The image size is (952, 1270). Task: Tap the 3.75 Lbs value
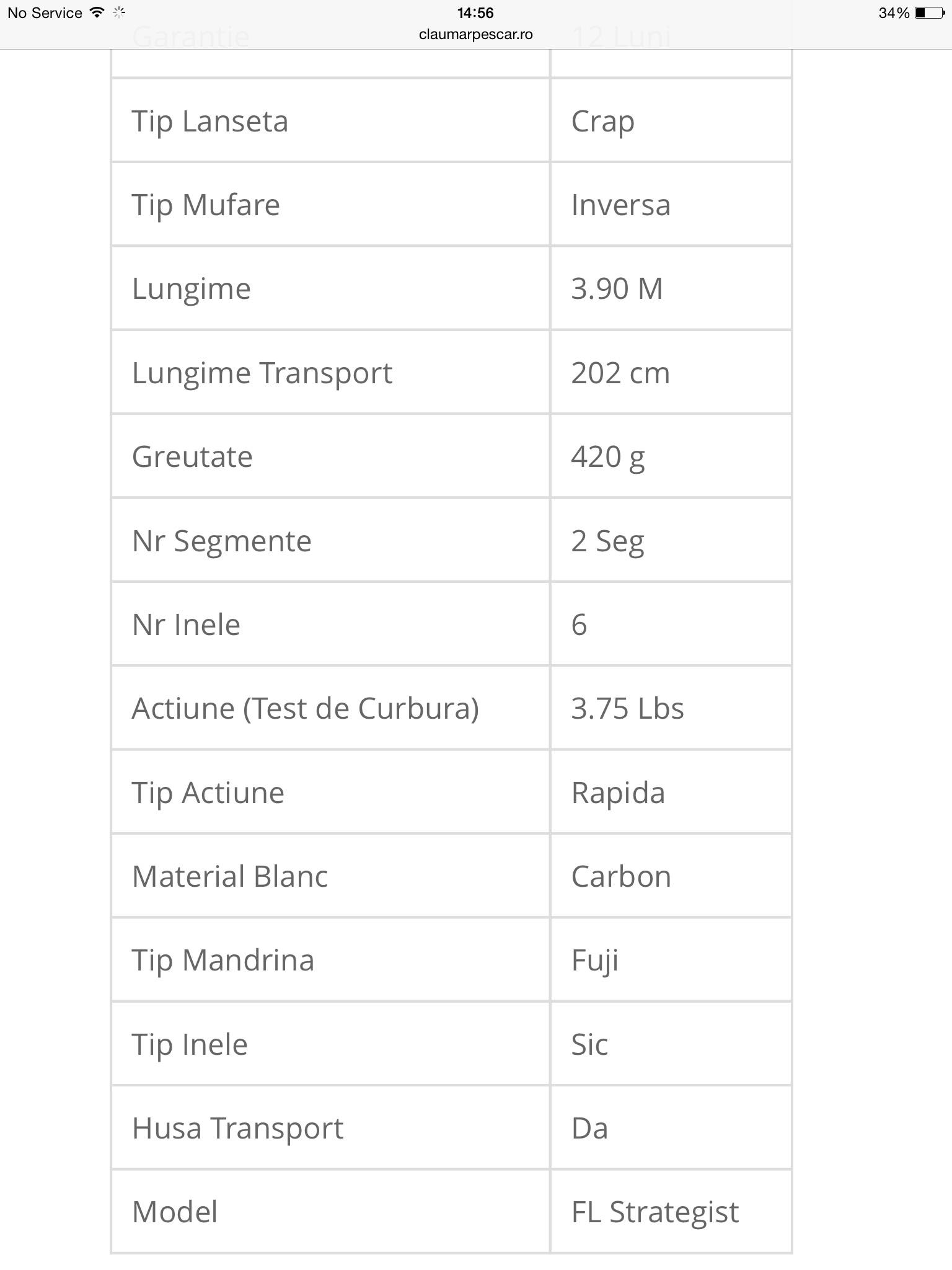coord(627,708)
